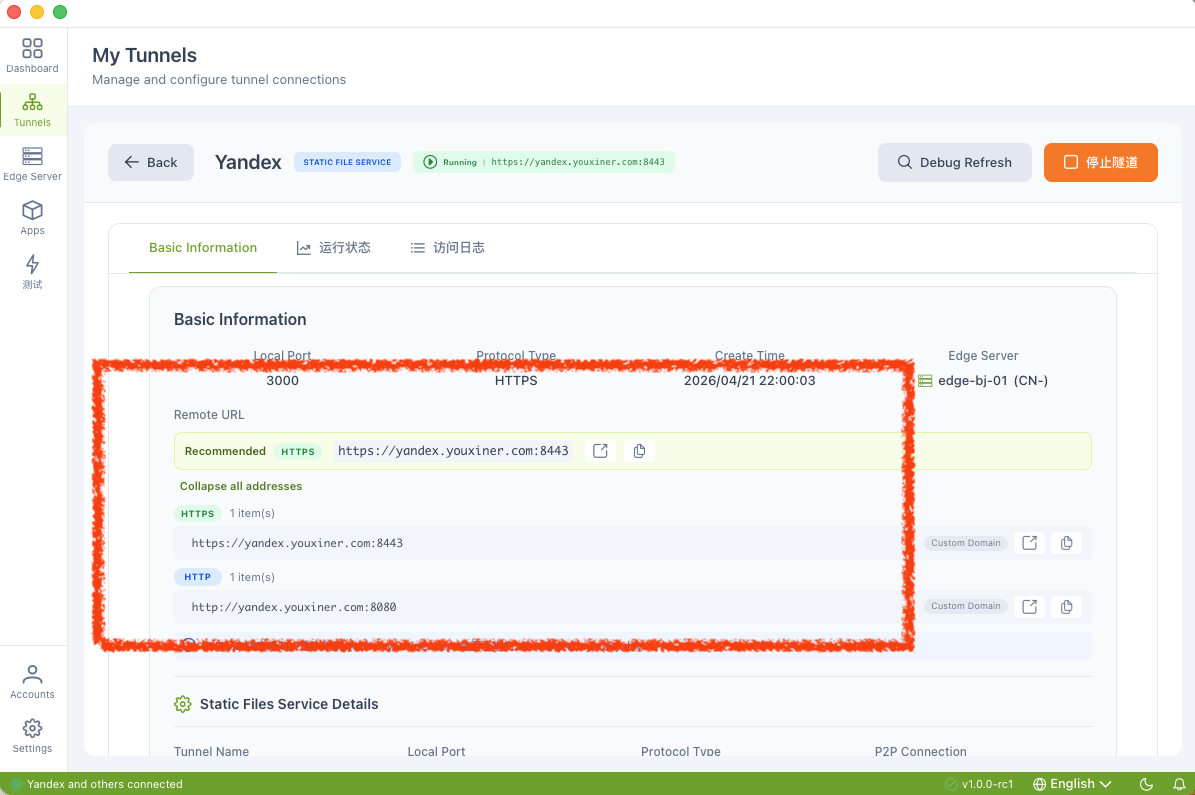
Task: Open the Dashboard sidebar item
Action: pos(32,56)
